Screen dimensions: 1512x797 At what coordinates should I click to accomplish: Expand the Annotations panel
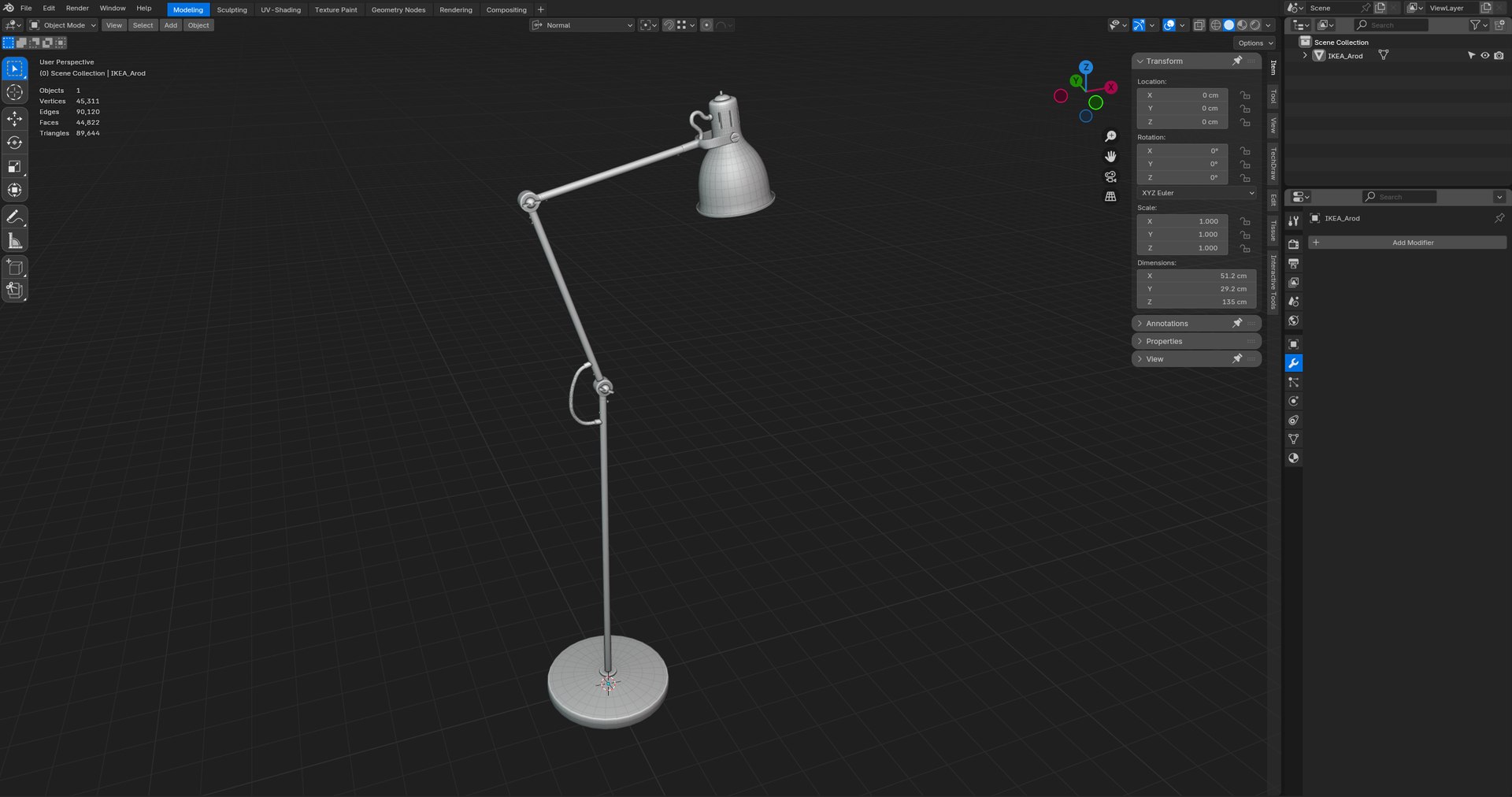pyautogui.click(x=1196, y=324)
